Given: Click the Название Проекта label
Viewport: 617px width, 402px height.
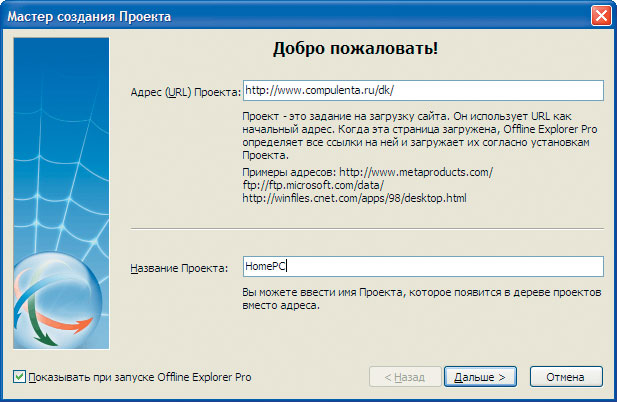Looking at the screenshot, I should [179, 268].
